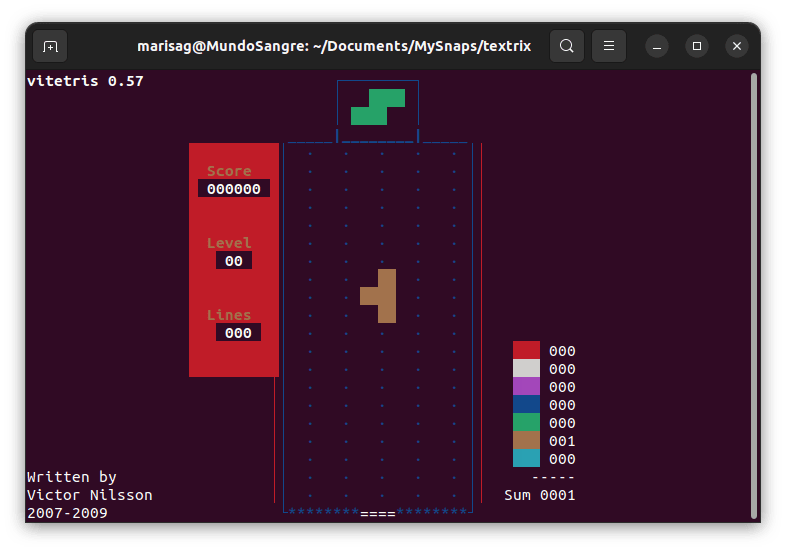Click the lines value 000
This screenshot has width=786, height=551.
click(238, 332)
